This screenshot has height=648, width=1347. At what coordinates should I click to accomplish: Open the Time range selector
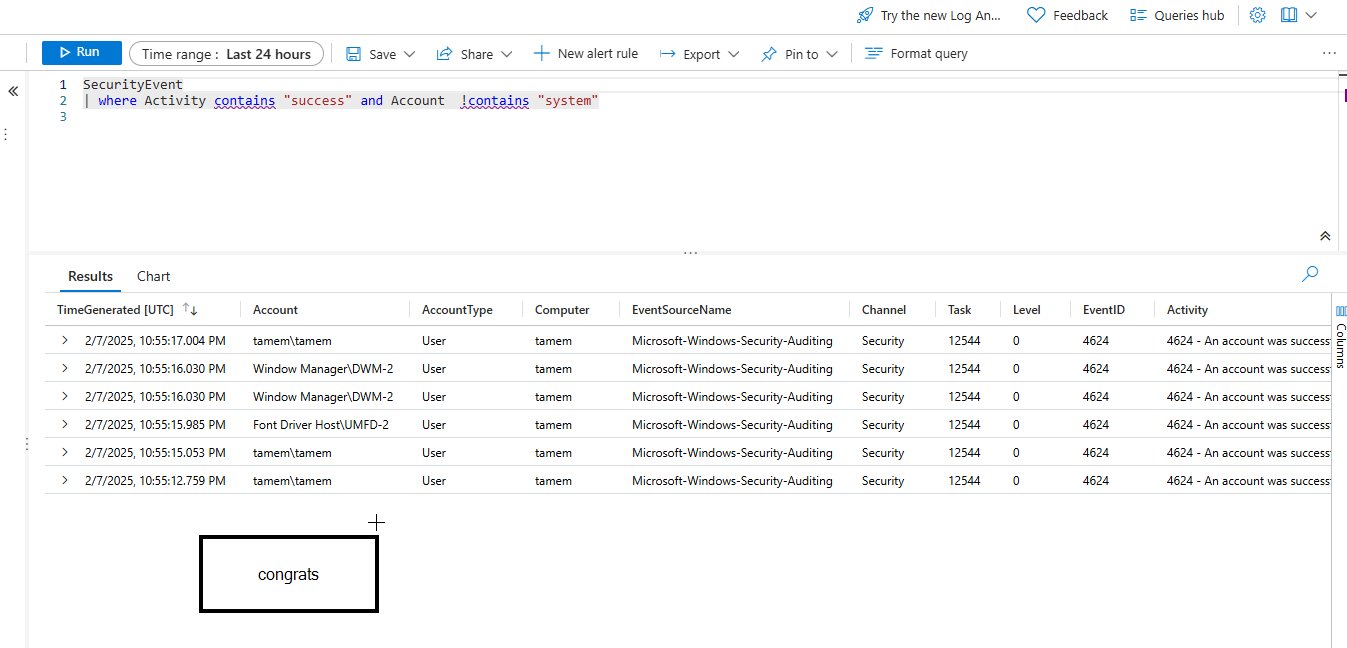tap(226, 54)
